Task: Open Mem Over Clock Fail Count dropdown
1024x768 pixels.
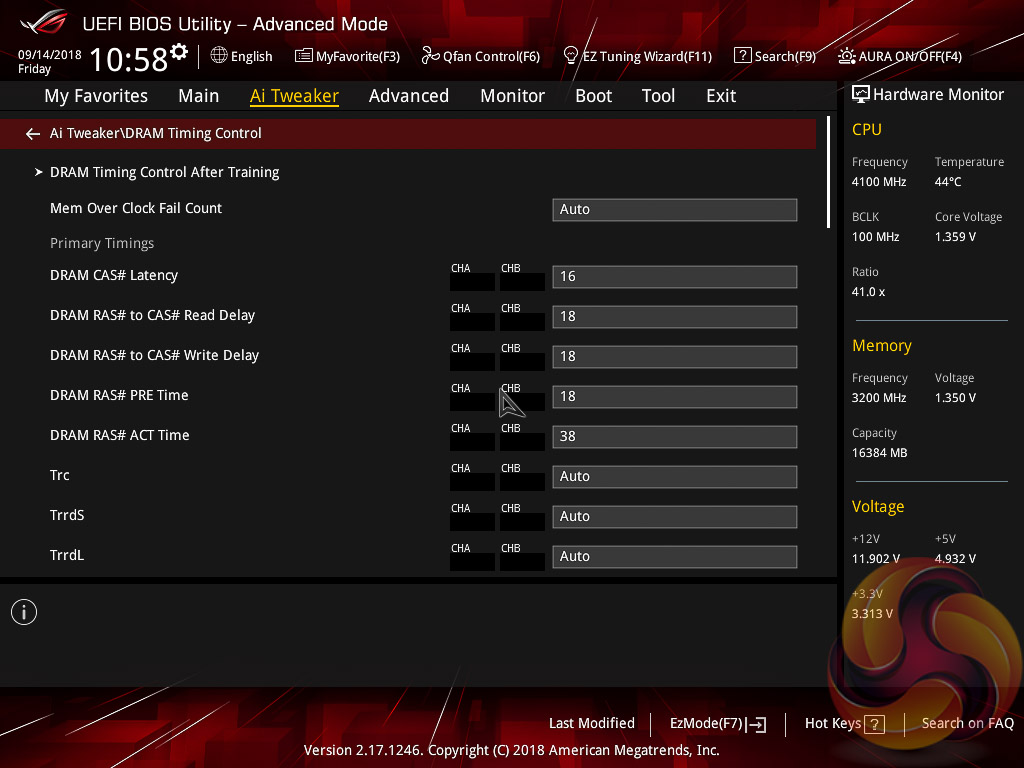Action: tap(675, 210)
